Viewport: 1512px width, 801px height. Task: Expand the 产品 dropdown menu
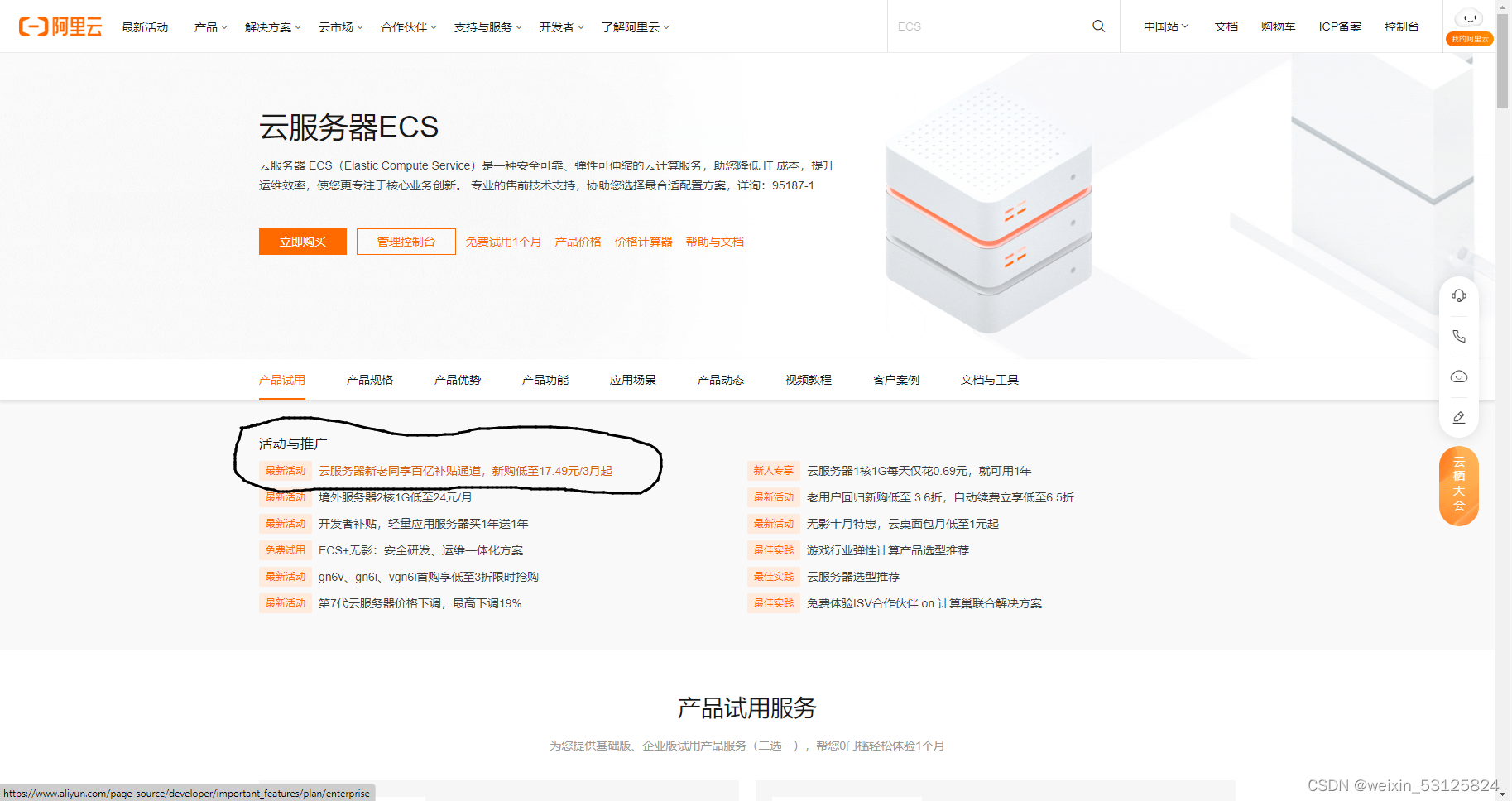coord(210,27)
